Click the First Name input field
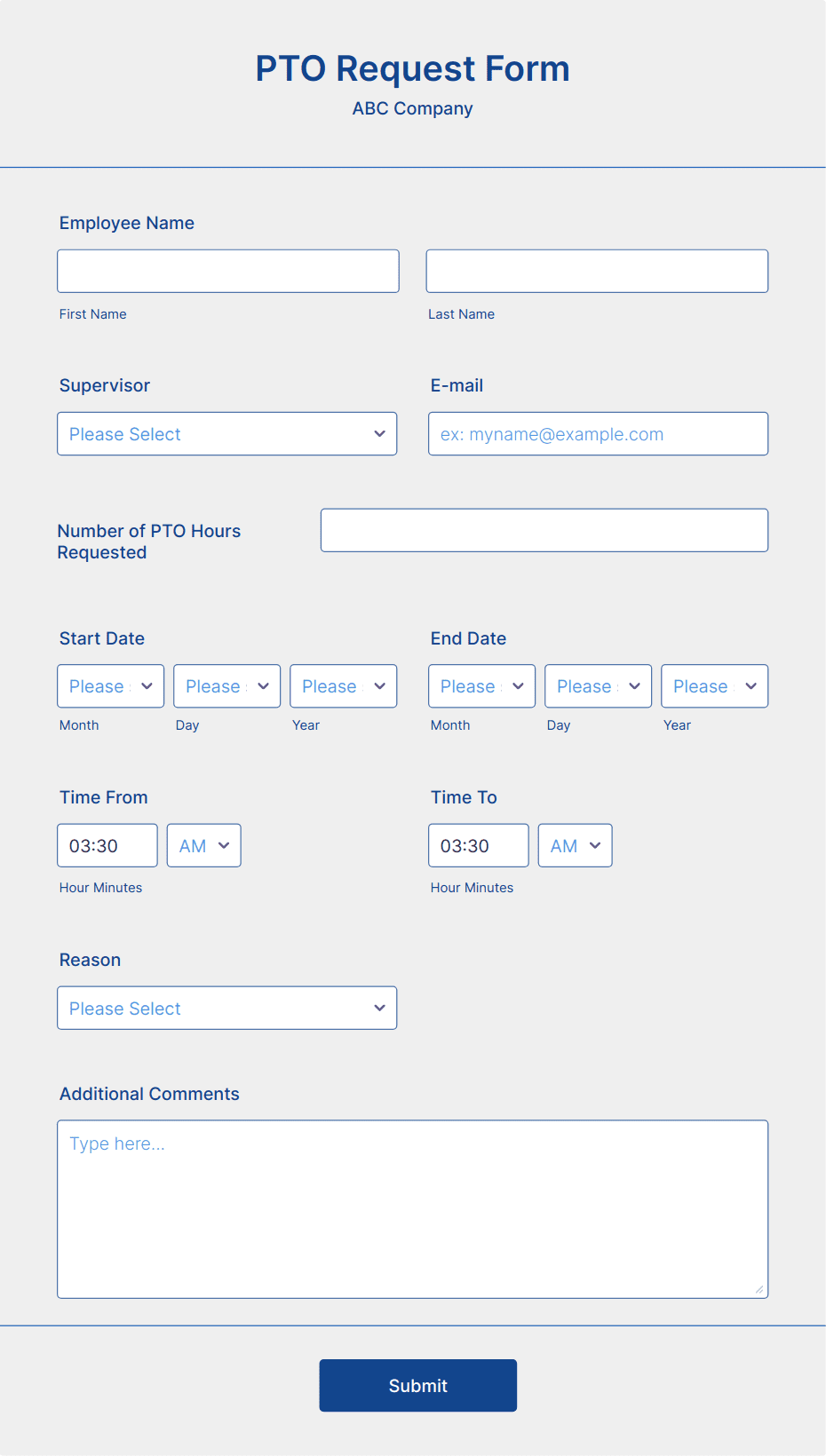Viewport: 826px width, 1456px height. click(x=228, y=271)
